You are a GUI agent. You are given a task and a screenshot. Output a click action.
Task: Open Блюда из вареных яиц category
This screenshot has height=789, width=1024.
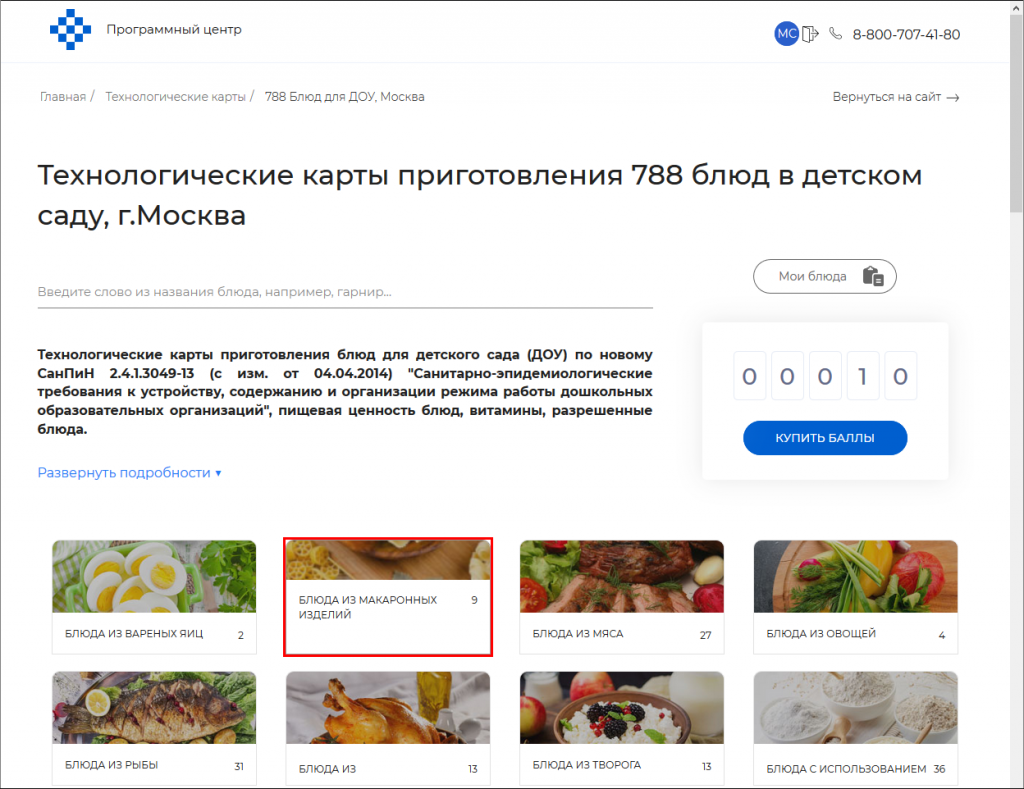click(154, 597)
